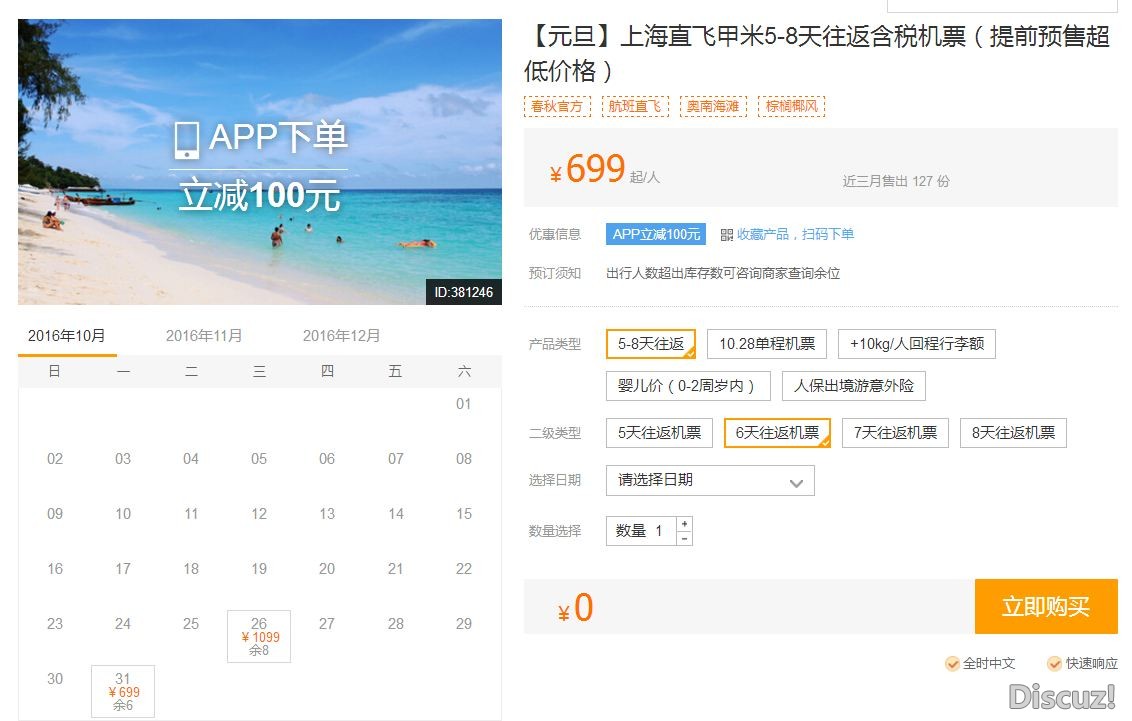
Task: Click the APP立减100元 promotion badge
Action: (656, 235)
